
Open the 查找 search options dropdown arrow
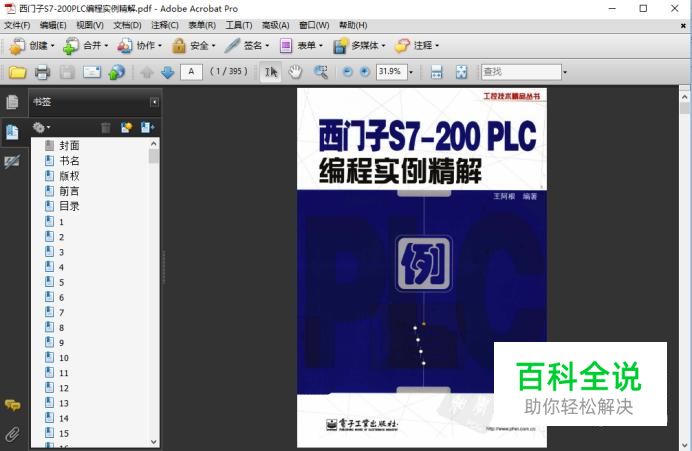(x=564, y=72)
